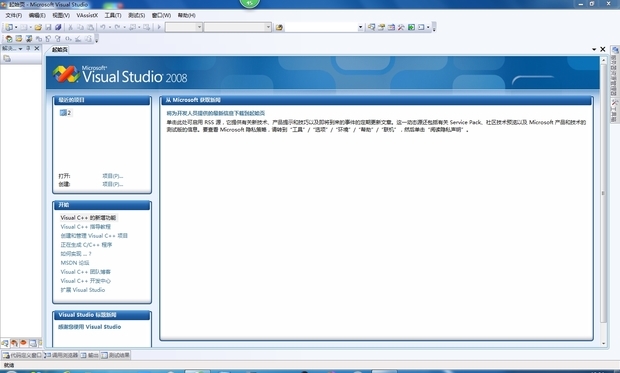Click the Start Debugging play icon
This screenshot has height=373, width=620.
point(159,27)
